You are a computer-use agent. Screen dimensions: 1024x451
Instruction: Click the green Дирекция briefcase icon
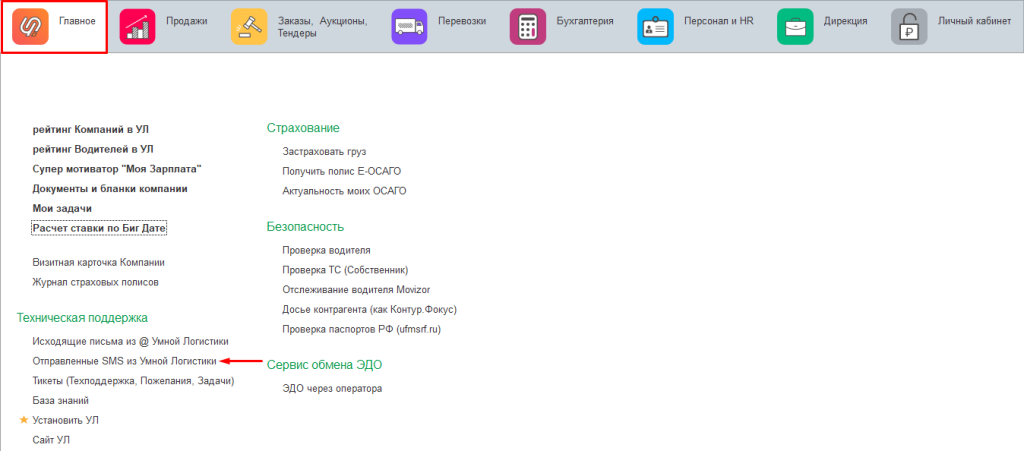[795, 27]
